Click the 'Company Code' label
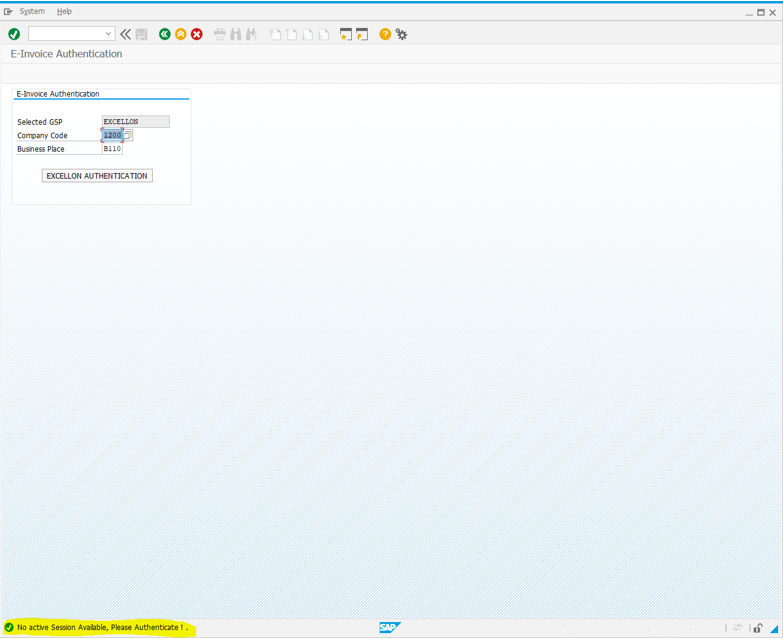783x639 pixels. click(42, 136)
